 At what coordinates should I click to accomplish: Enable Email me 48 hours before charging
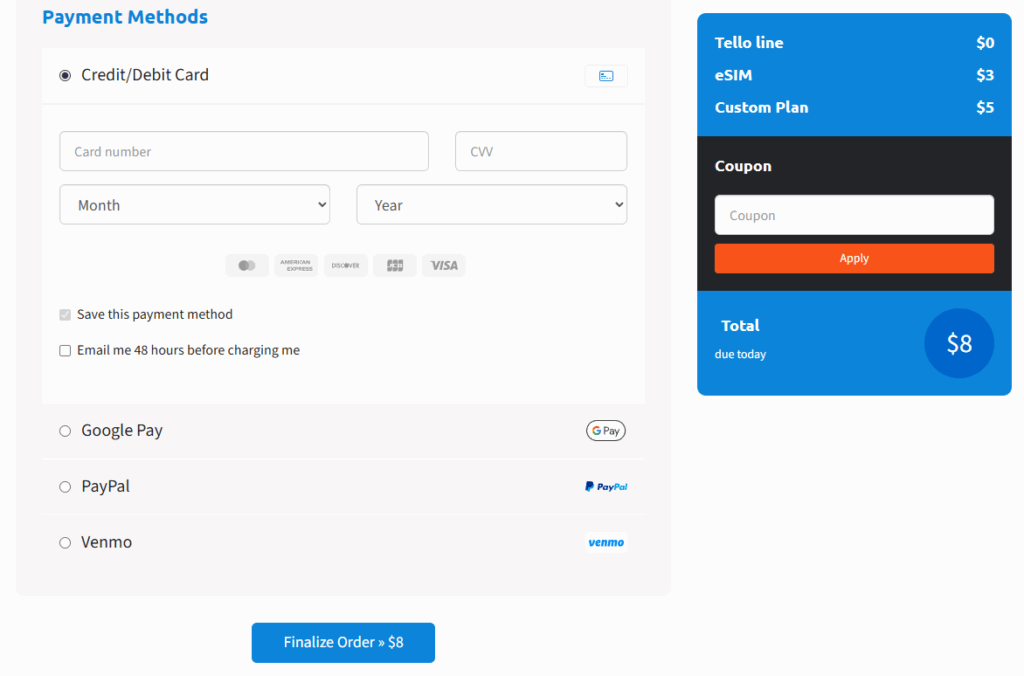[65, 351]
